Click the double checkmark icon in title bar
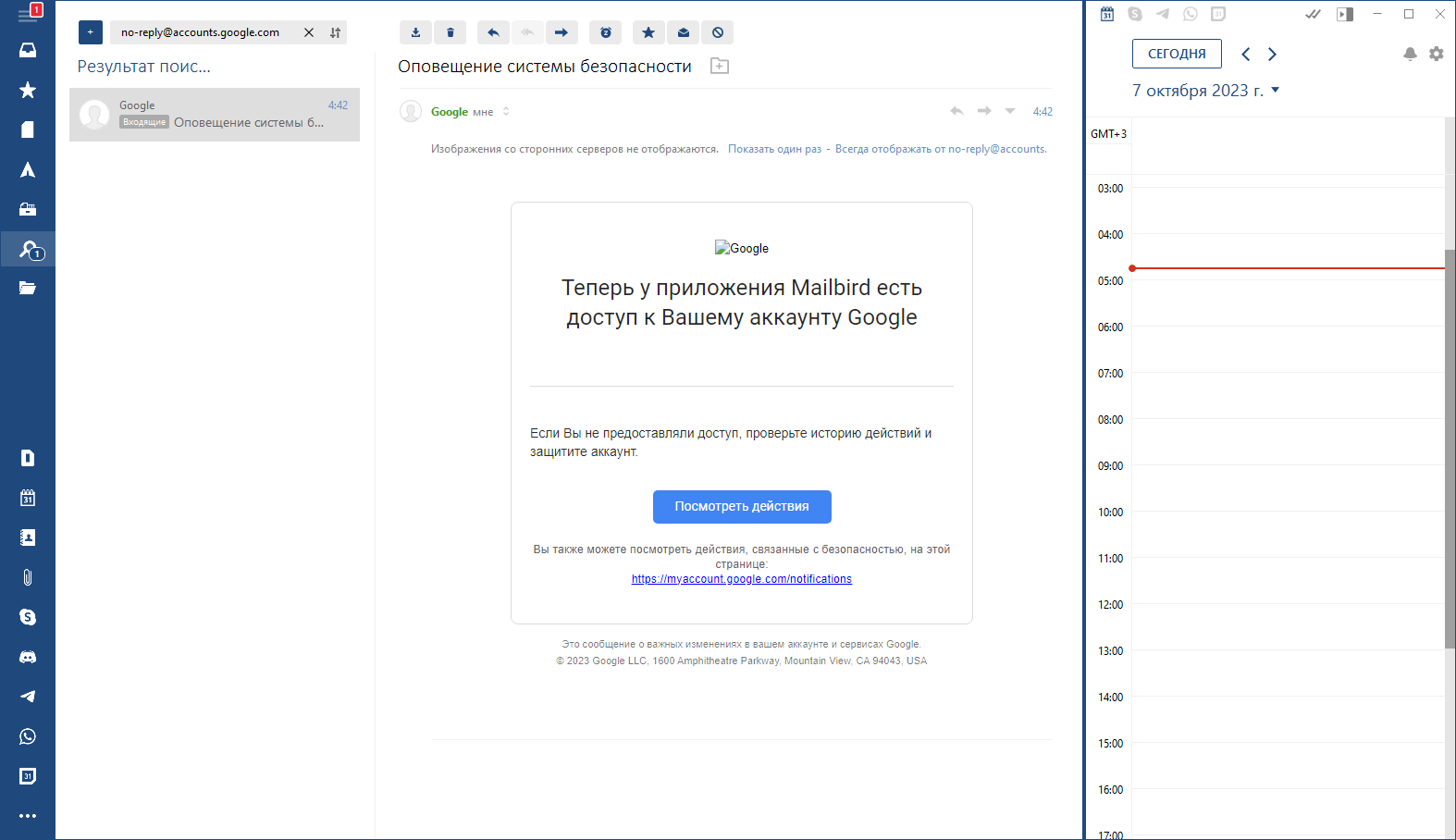The width and height of the screenshot is (1456, 840). [1313, 14]
